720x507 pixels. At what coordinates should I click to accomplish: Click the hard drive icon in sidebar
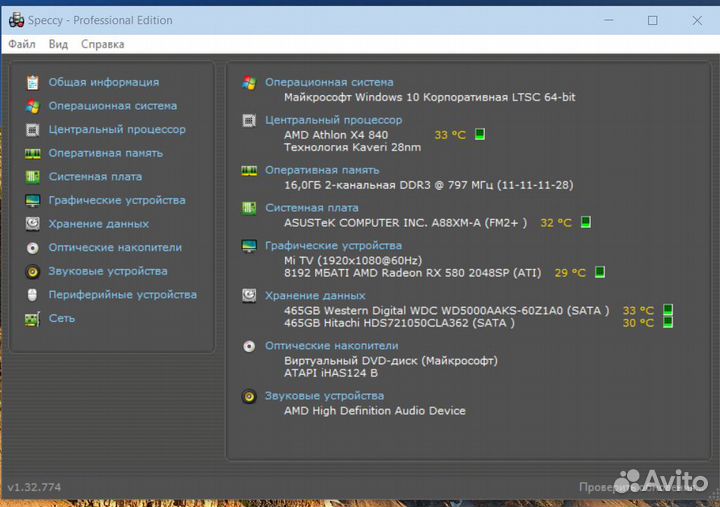point(33,224)
